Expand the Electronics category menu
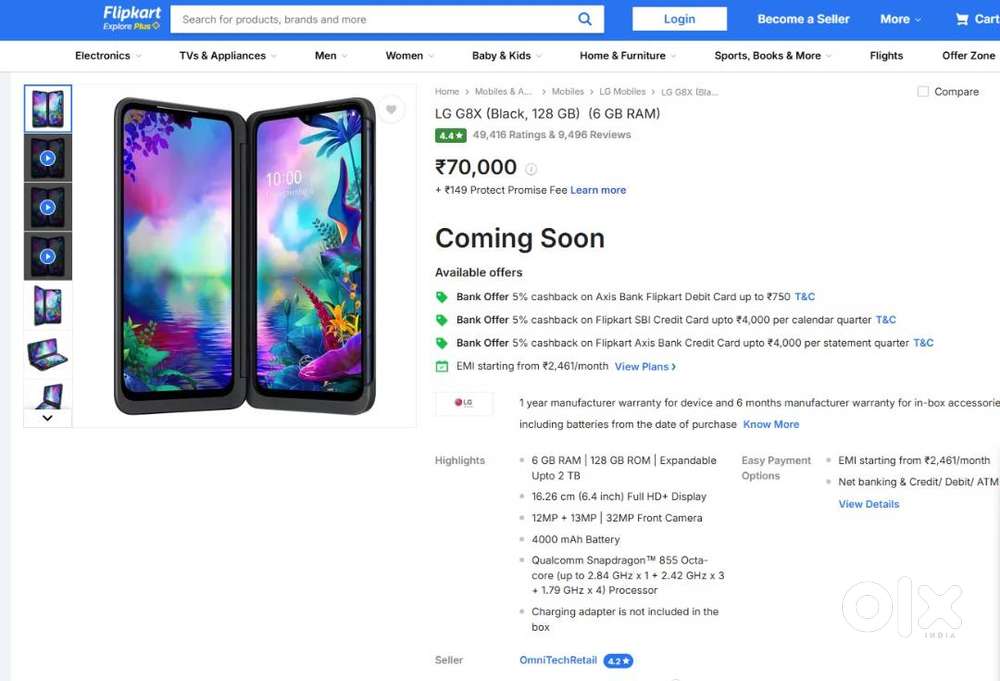The height and width of the screenshot is (681, 1000). click(x=109, y=56)
